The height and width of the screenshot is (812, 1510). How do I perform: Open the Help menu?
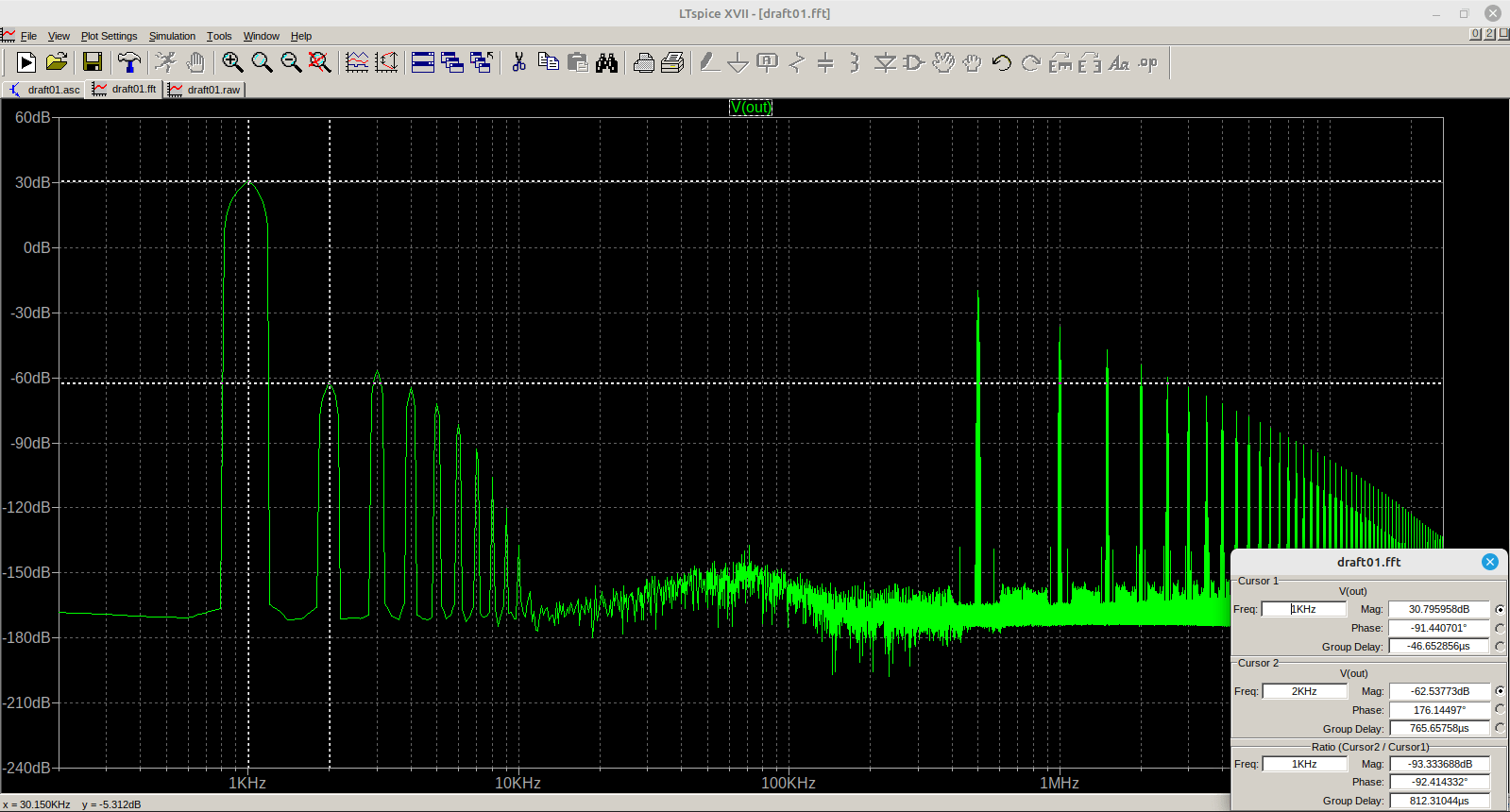[x=301, y=36]
